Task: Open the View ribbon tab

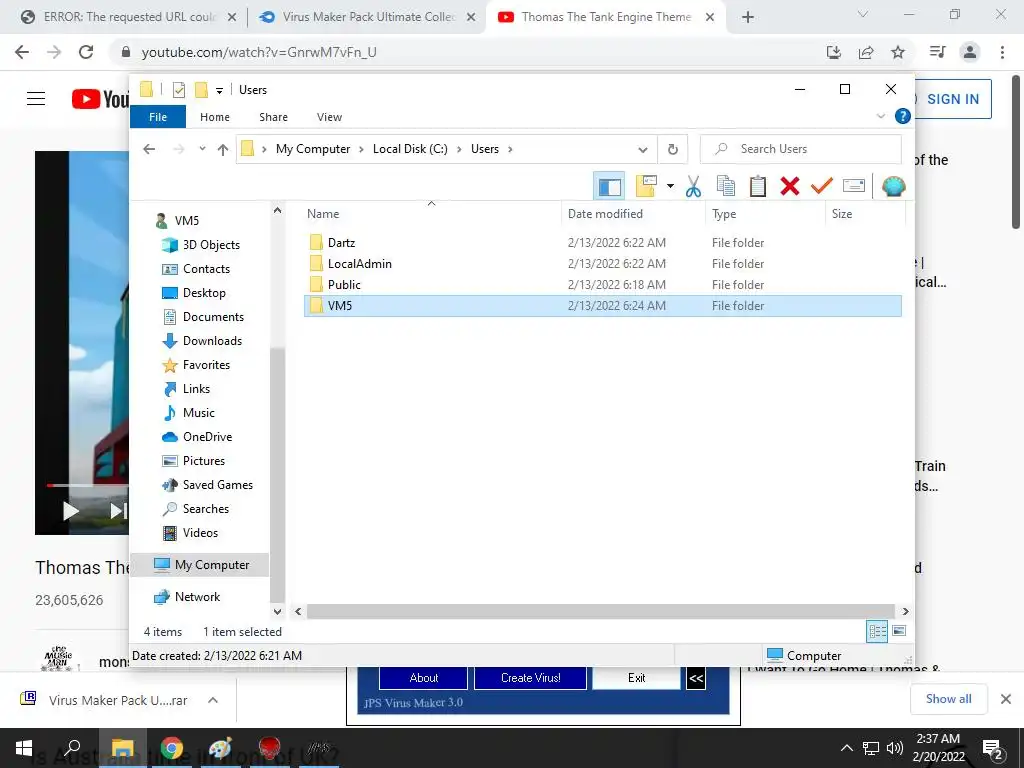Action: (x=329, y=117)
